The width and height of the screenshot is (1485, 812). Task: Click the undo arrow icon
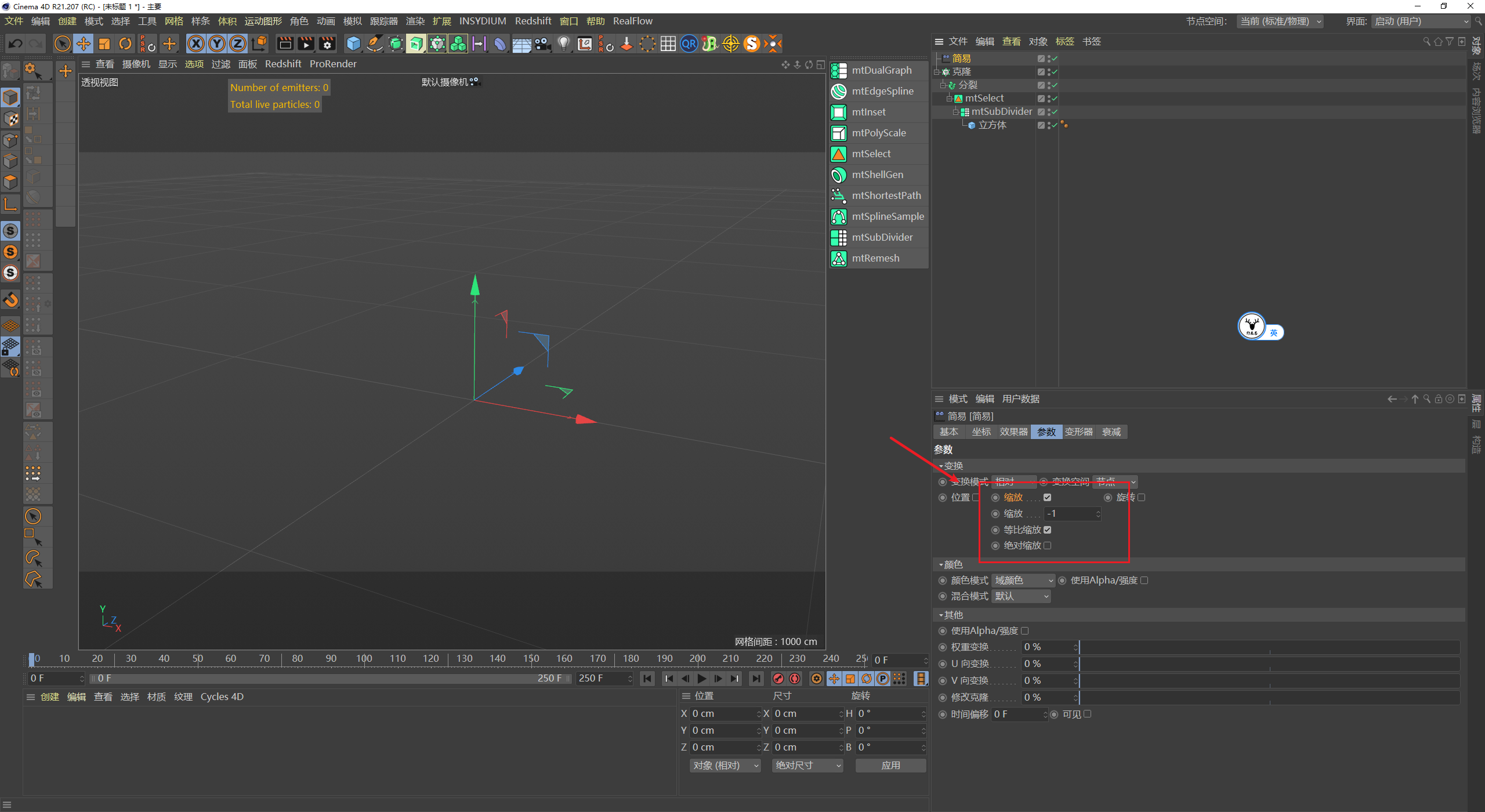pos(16,44)
